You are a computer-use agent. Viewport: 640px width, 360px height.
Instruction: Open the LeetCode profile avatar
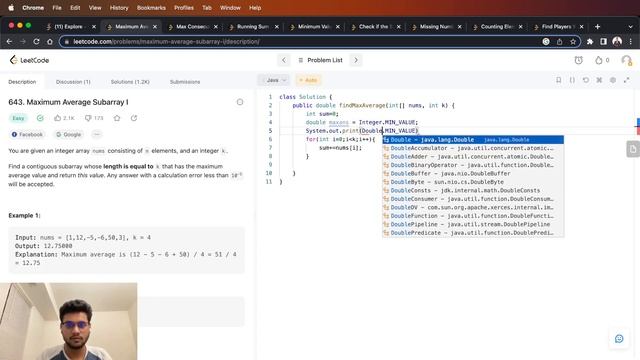pyautogui.click(x=627, y=60)
